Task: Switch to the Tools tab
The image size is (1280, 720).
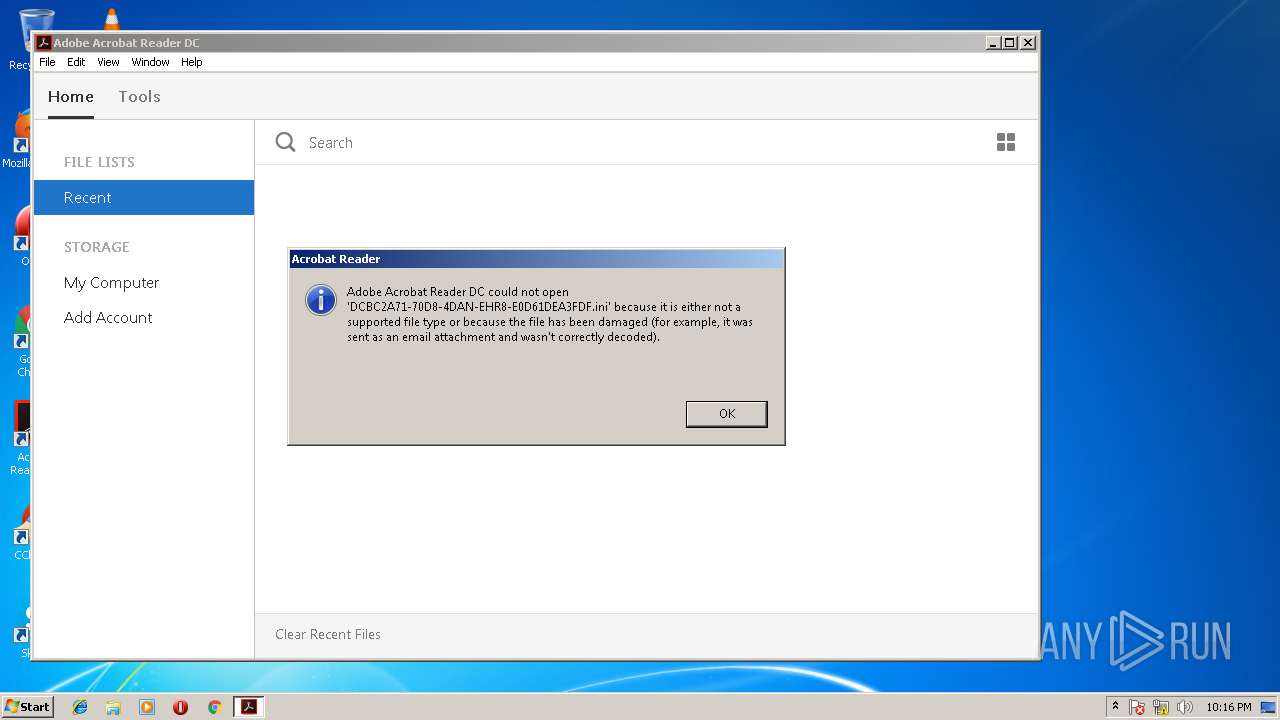Action: [139, 97]
